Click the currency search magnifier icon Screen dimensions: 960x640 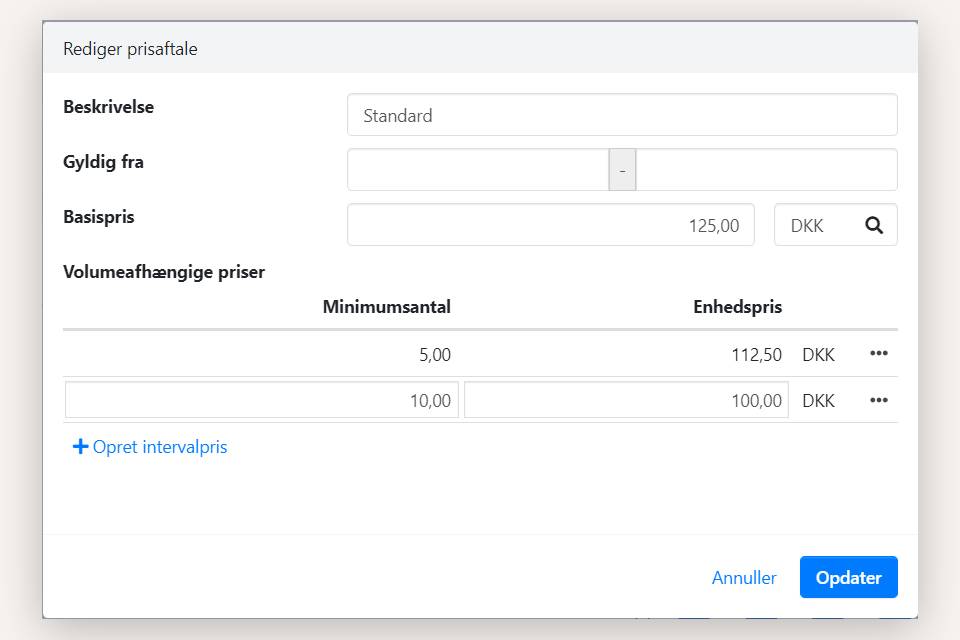point(874,225)
